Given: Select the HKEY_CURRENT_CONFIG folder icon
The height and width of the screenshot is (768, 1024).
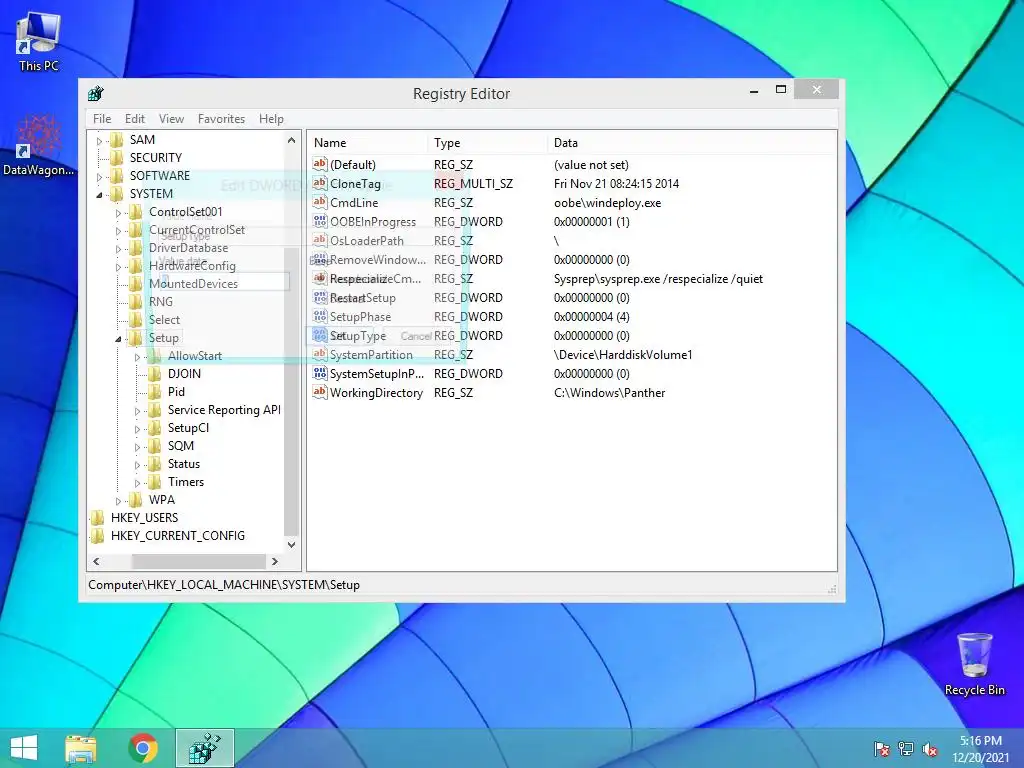Looking at the screenshot, I should tap(98, 536).
